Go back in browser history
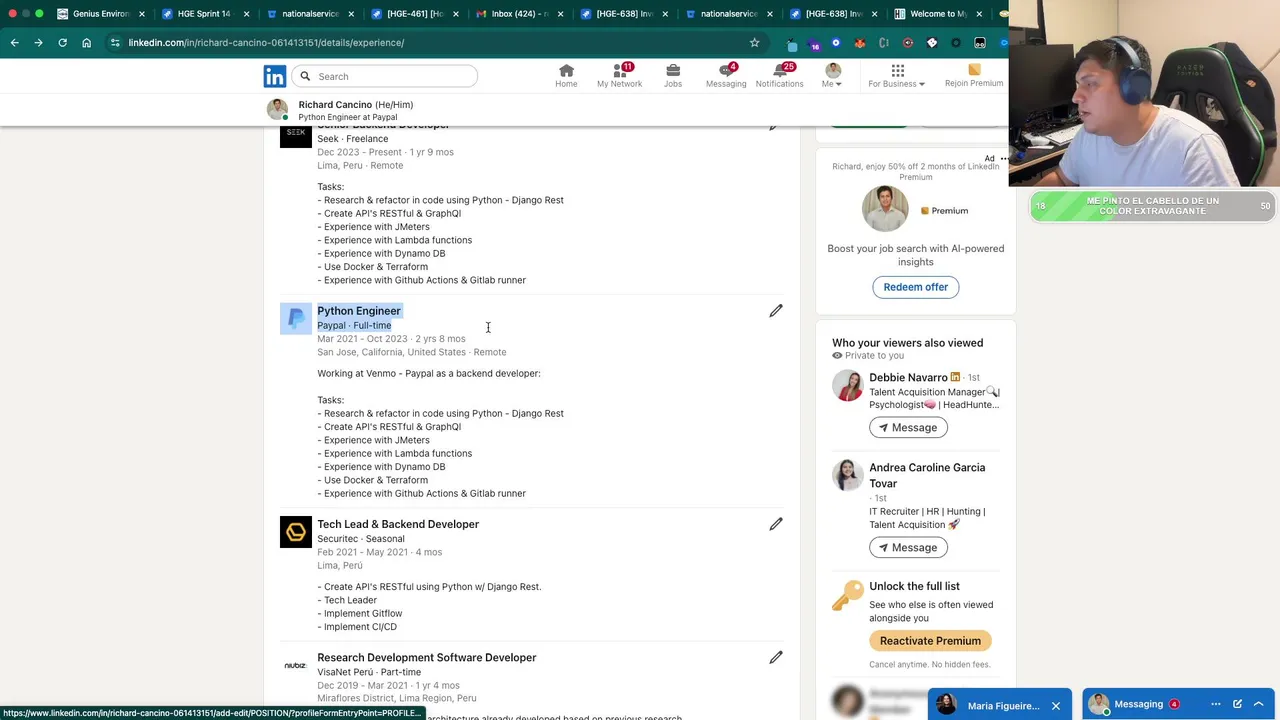Screen dimensions: 1280x720 click(14, 43)
